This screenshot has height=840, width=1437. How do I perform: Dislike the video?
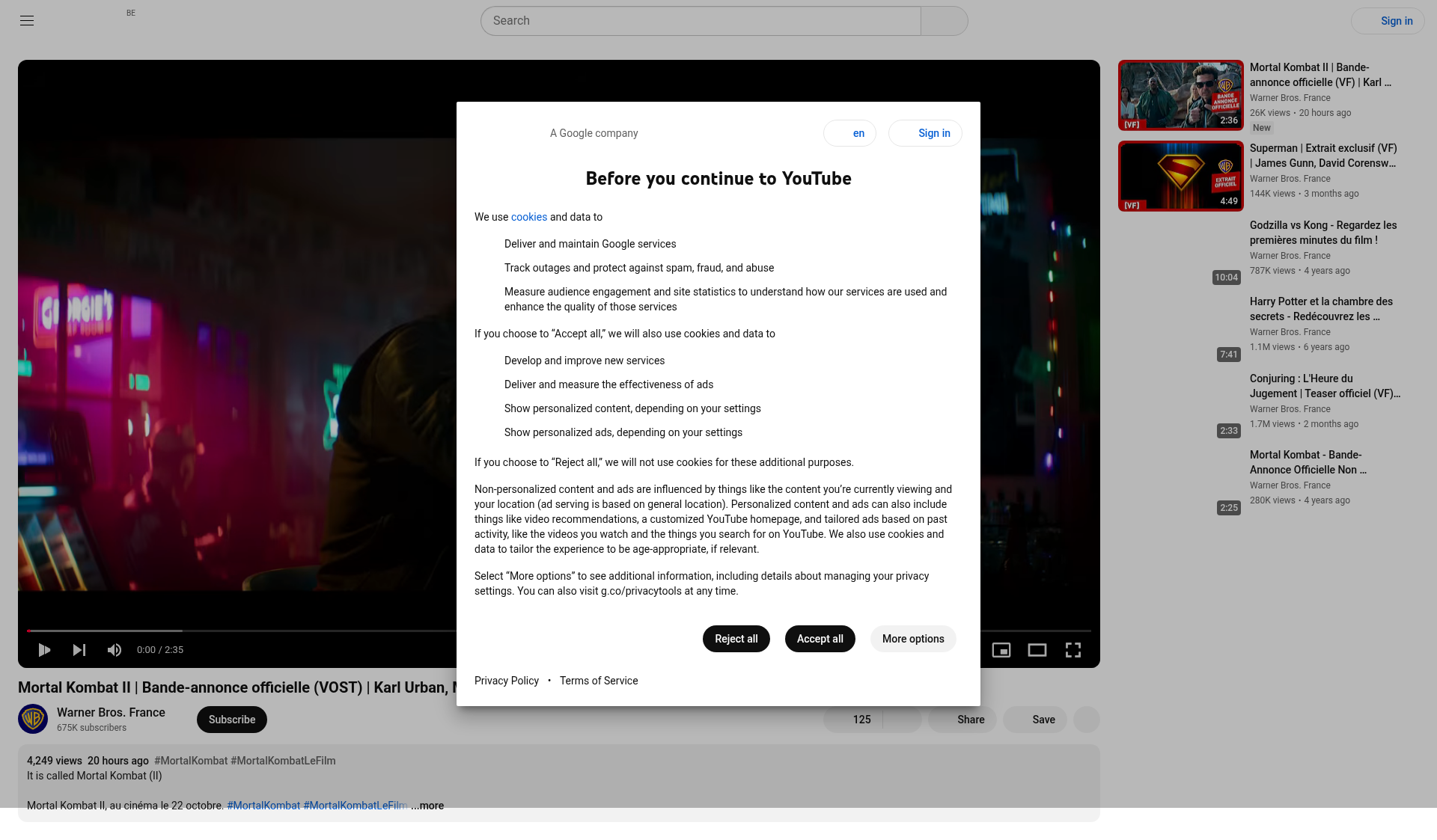(903, 720)
